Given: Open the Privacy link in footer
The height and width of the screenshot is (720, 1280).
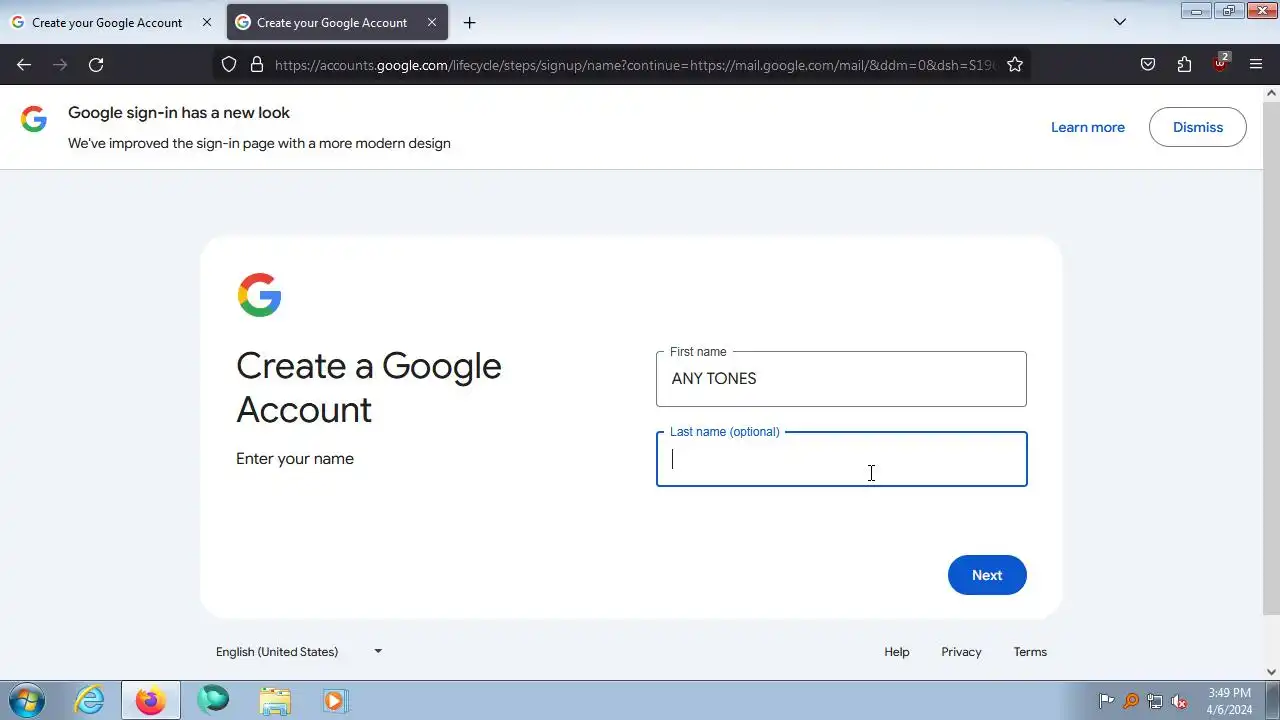Looking at the screenshot, I should click(x=961, y=652).
